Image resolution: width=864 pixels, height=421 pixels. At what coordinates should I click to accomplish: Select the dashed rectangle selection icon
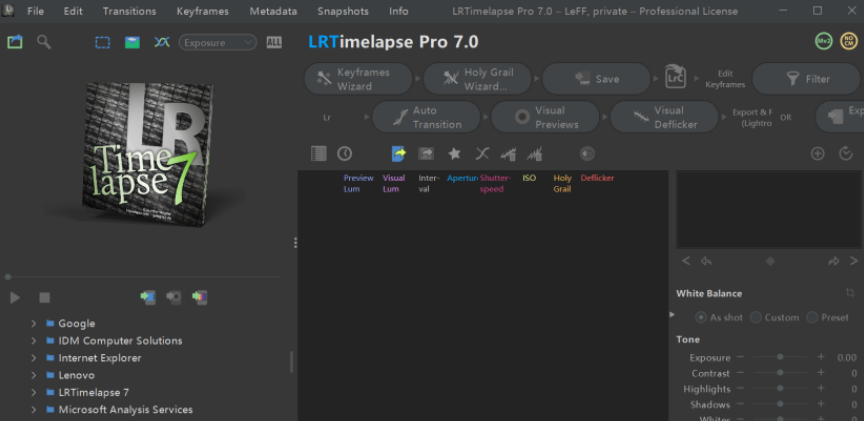(x=102, y=42)
